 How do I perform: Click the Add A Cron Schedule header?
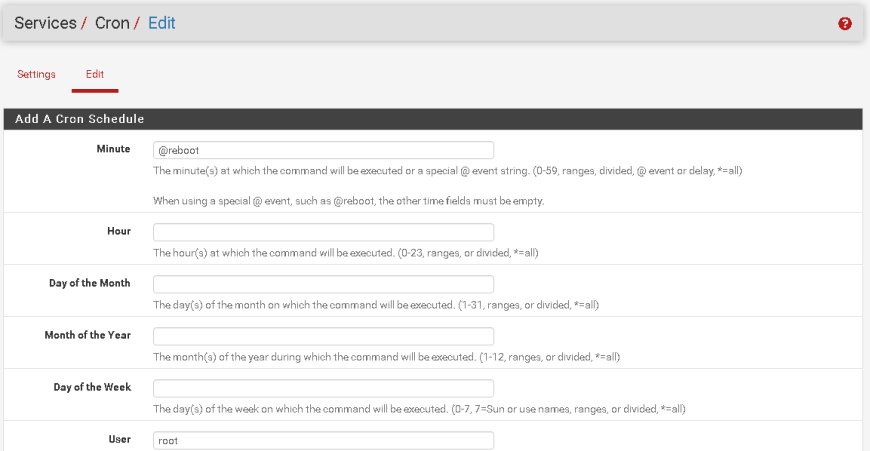[x=79, y=119]
